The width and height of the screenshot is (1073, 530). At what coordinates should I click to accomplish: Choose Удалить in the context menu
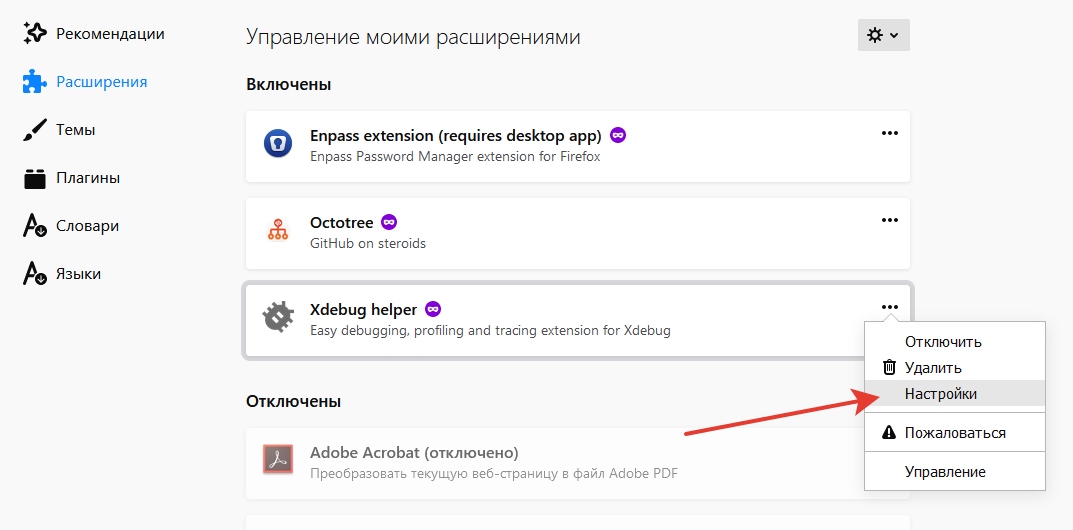pyautogui.click(x=955, y=368)
